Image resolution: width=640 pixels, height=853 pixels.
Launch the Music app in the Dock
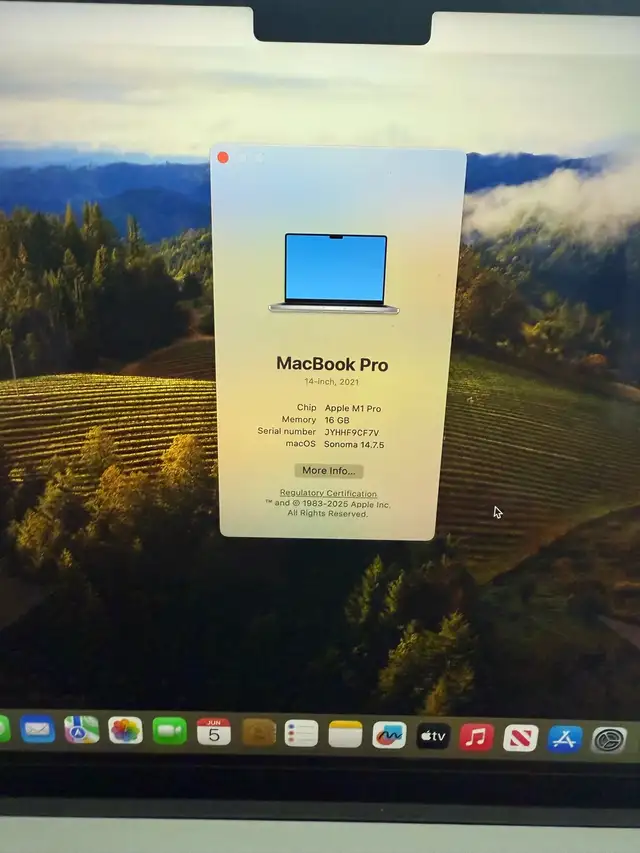477,737
